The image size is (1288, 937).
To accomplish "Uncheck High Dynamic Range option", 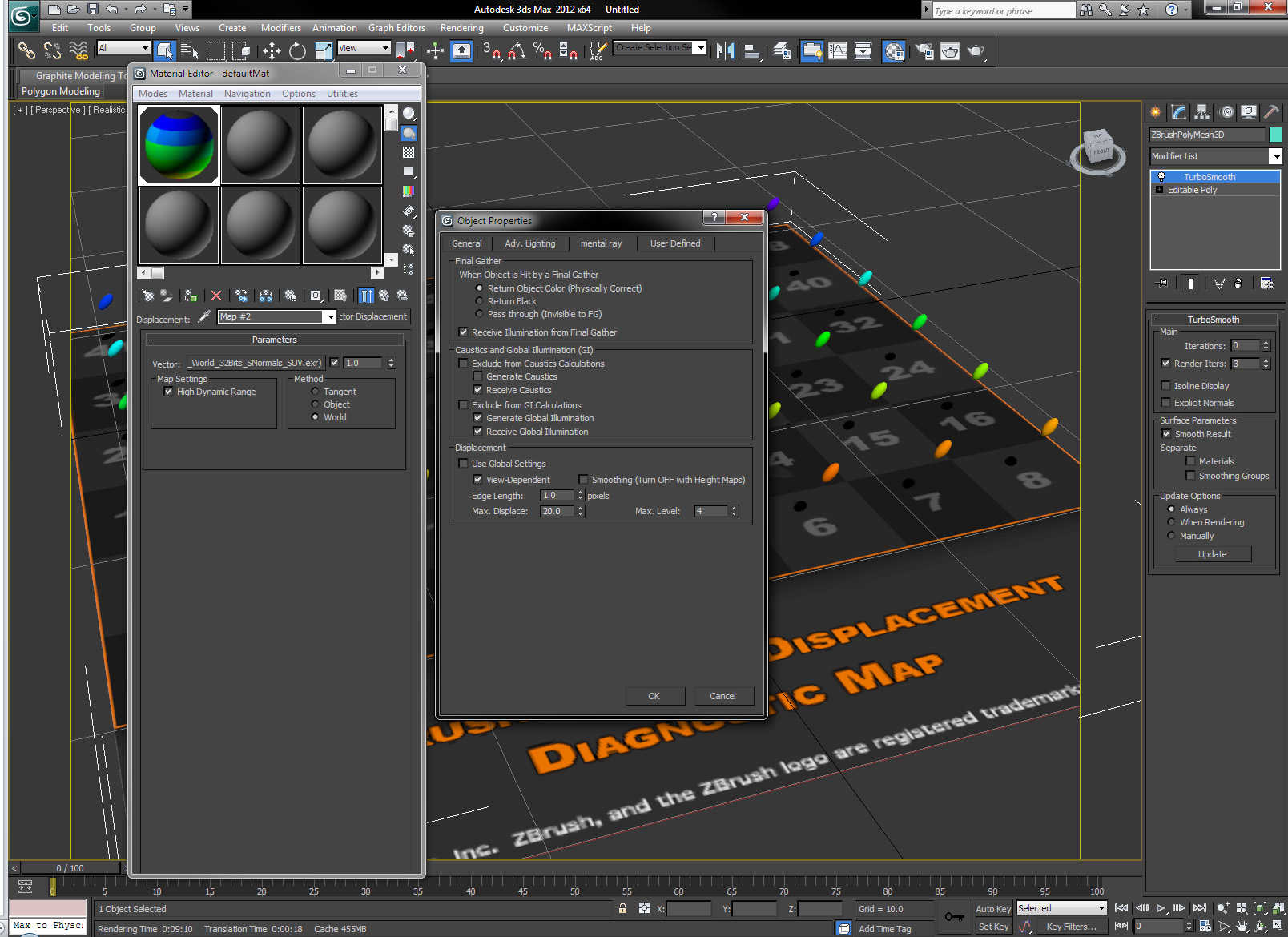I will click(168, 392).
